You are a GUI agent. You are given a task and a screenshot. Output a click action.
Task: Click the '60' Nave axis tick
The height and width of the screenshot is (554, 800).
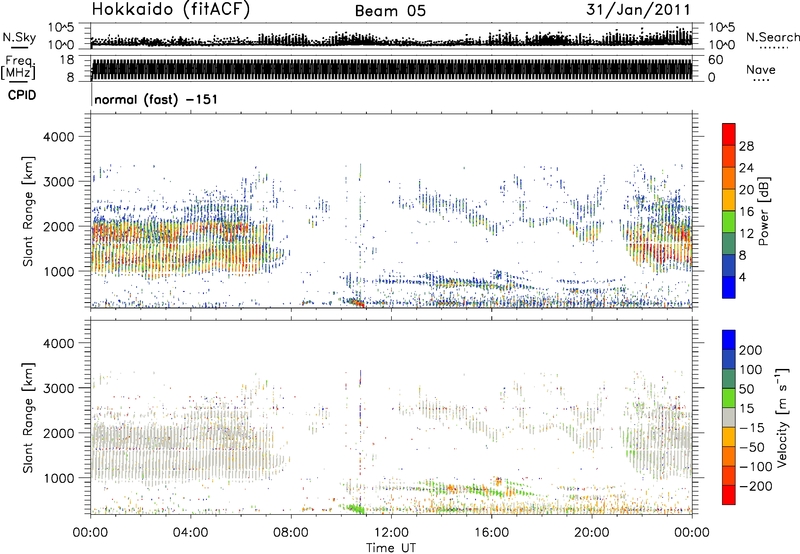pos(715,60)
